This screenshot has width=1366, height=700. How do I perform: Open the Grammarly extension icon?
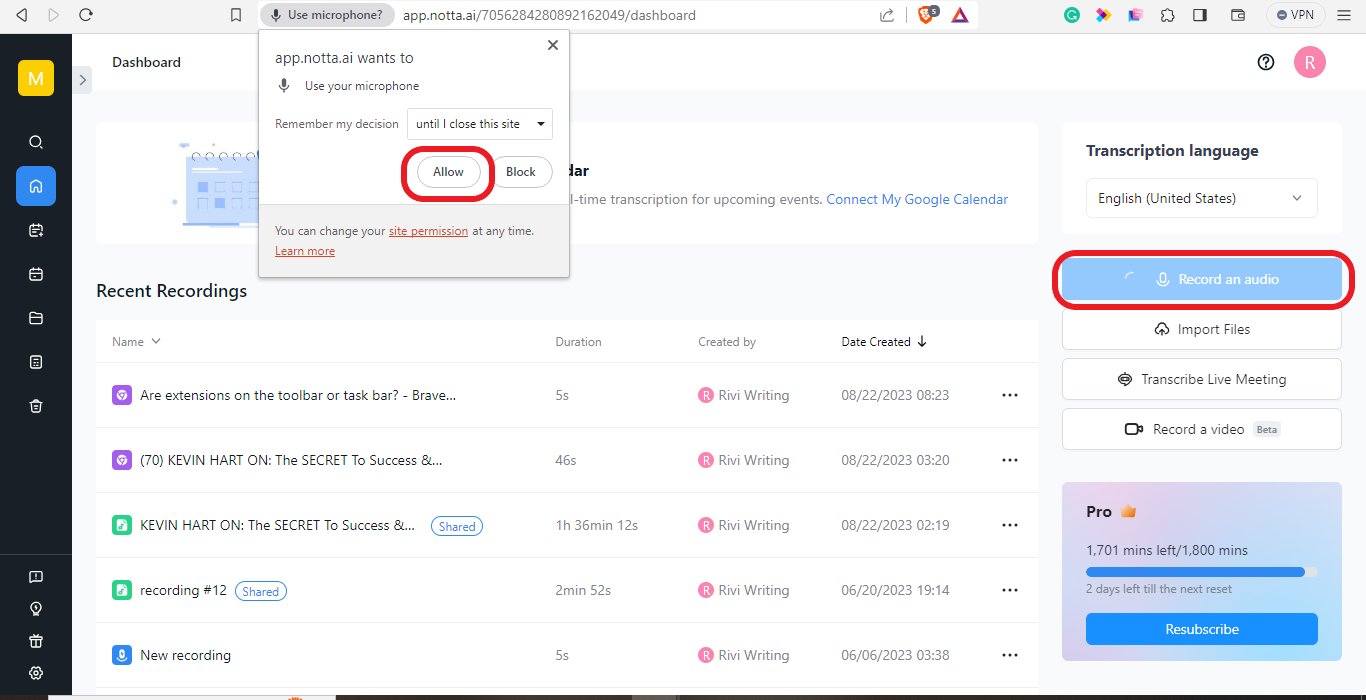tap(1072, 15)
